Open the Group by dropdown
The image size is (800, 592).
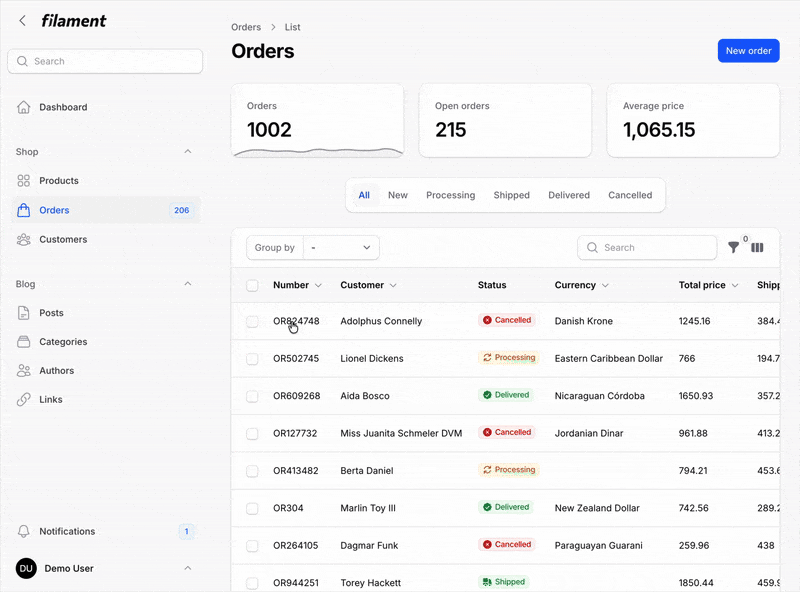[341, 247]
